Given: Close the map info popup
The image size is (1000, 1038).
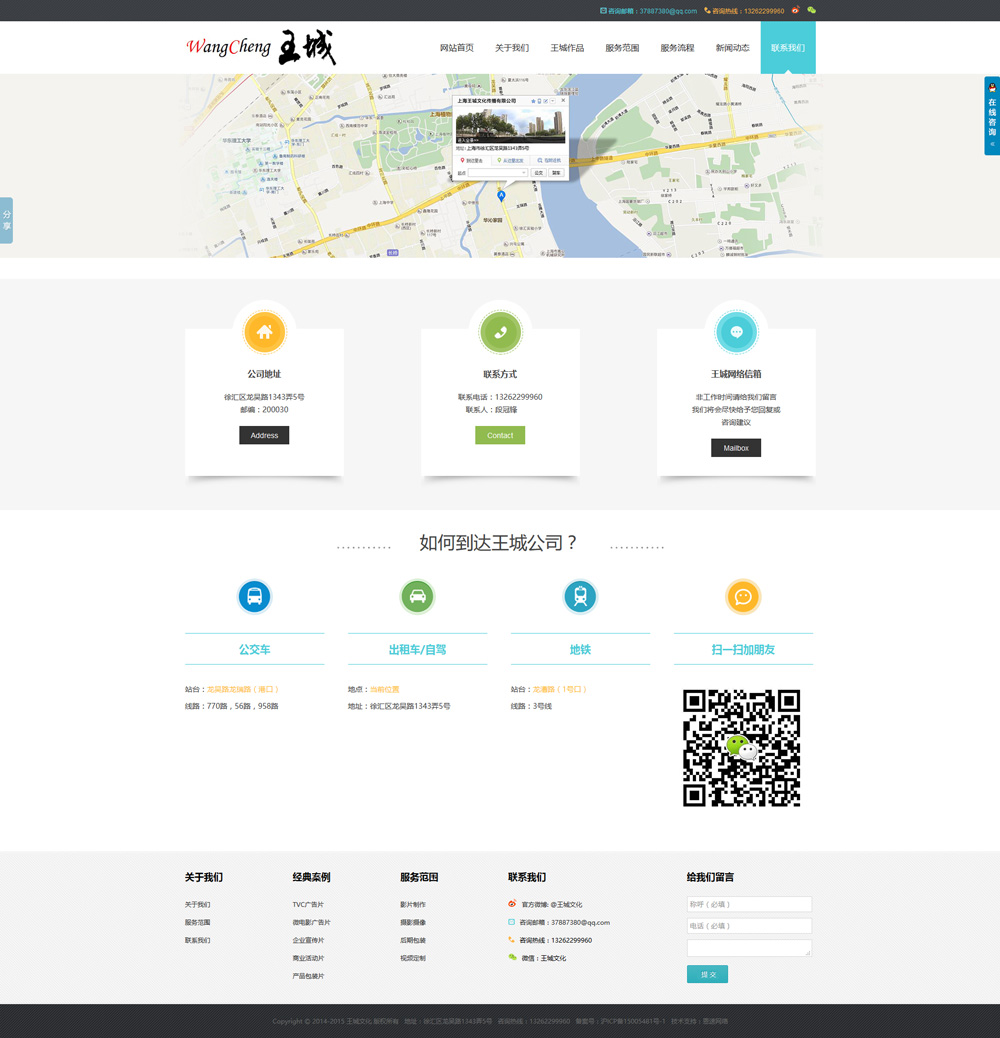Looking at the screenshot, I should point(563,101).
